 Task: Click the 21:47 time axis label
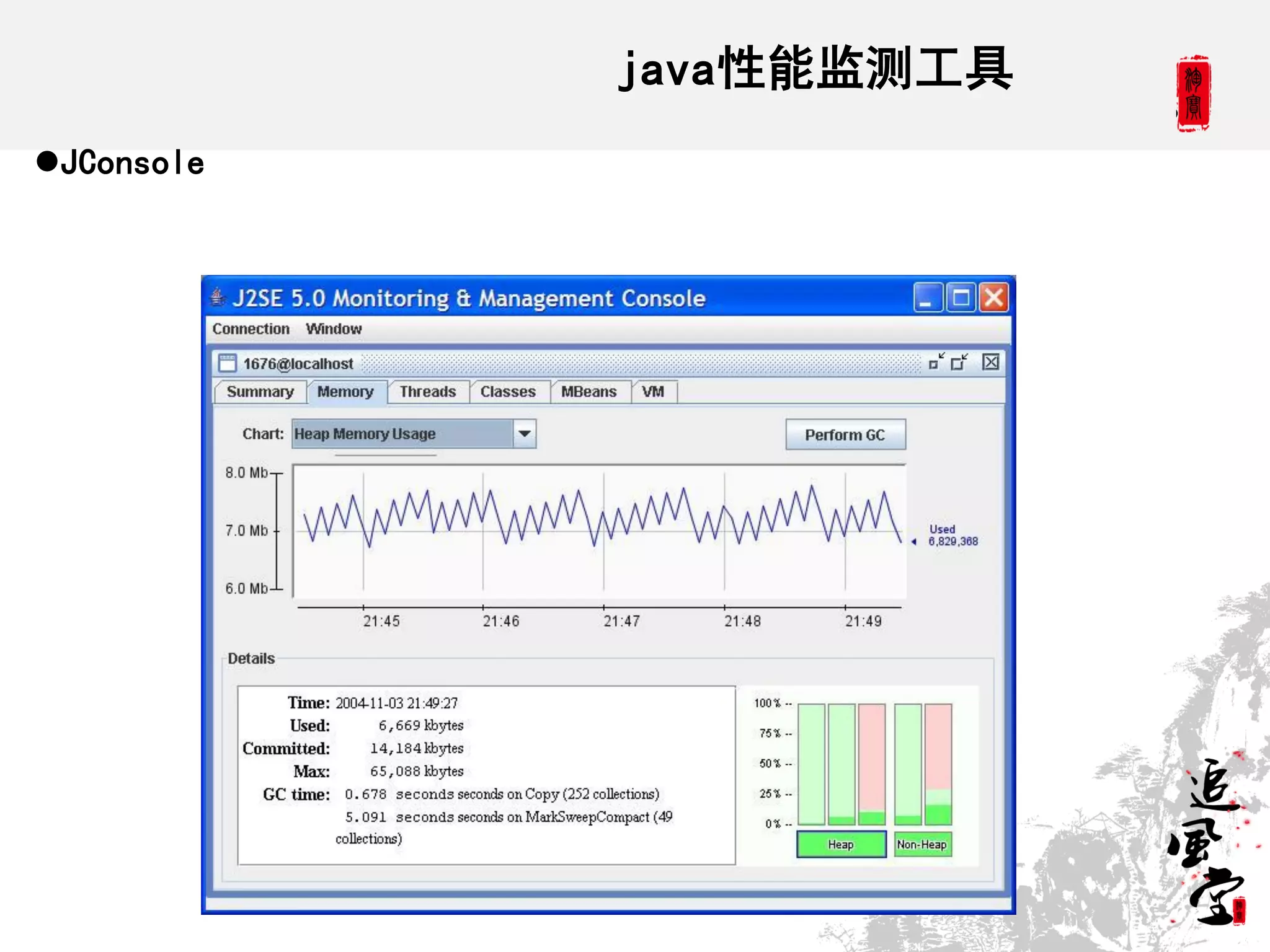pos(622,621)
